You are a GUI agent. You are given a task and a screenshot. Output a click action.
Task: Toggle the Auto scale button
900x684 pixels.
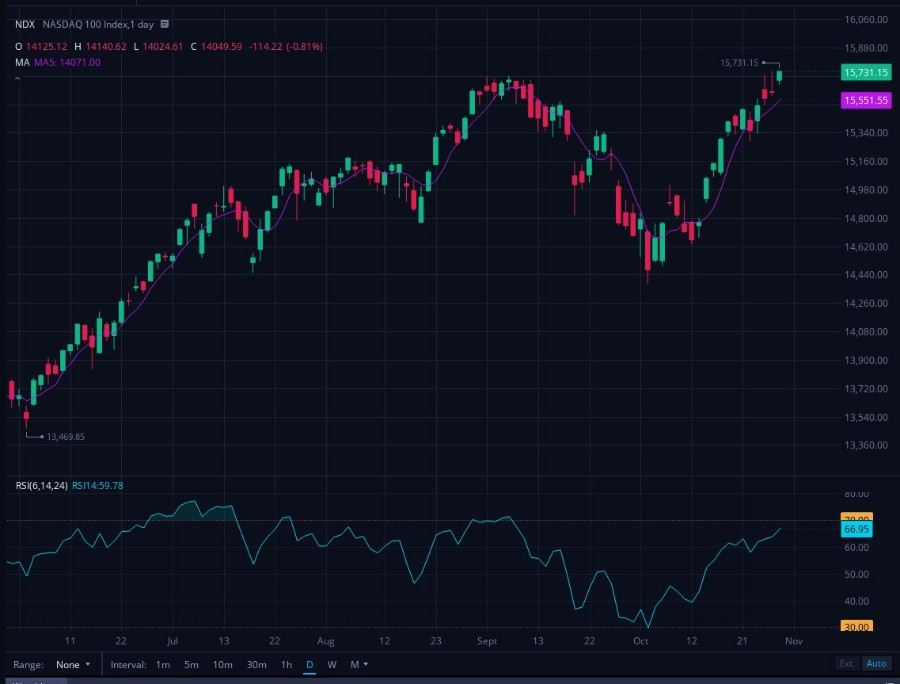click(x=876, y=663)
